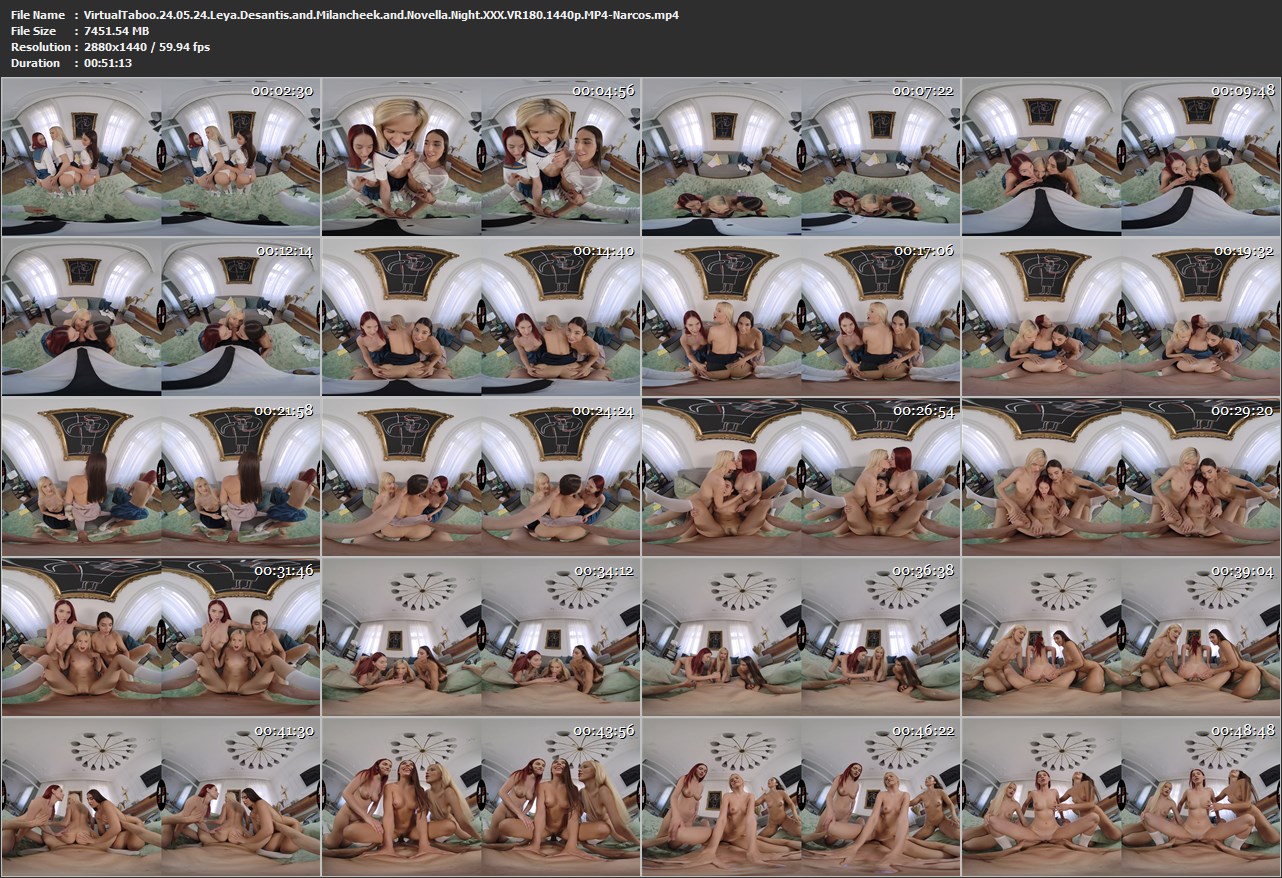Open the frame at timestamp 00:24:24
Viewport: 1282px width, 878px height.
(481, 476)
